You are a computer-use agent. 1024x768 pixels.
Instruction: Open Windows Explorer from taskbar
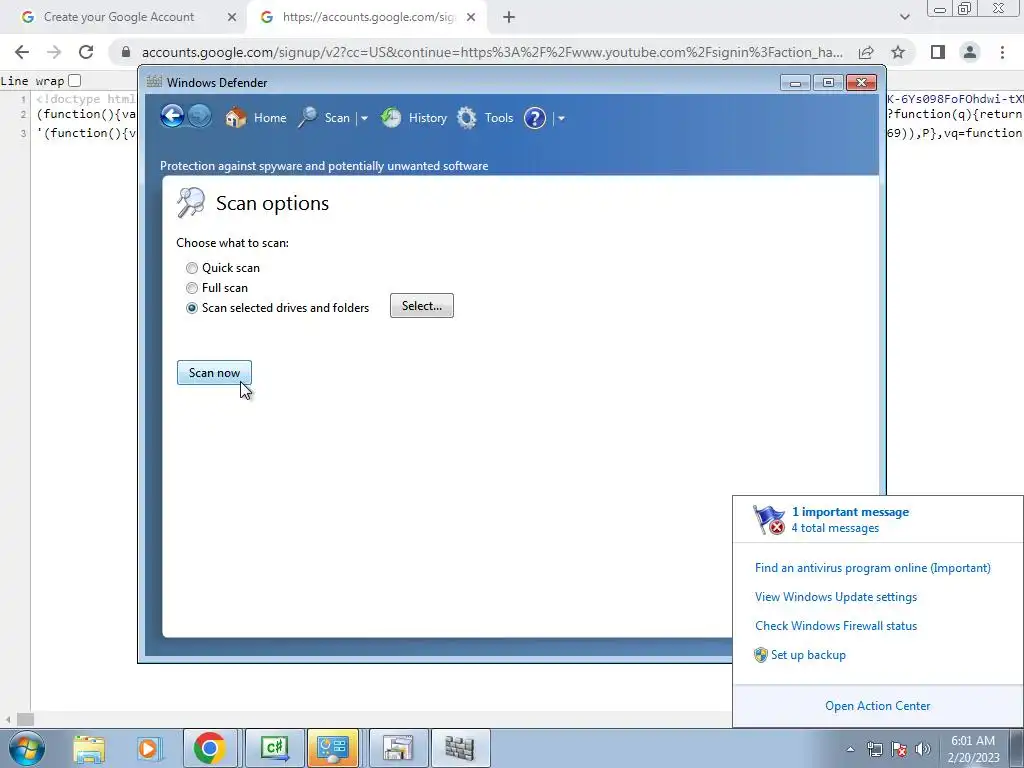click(89, 748)
